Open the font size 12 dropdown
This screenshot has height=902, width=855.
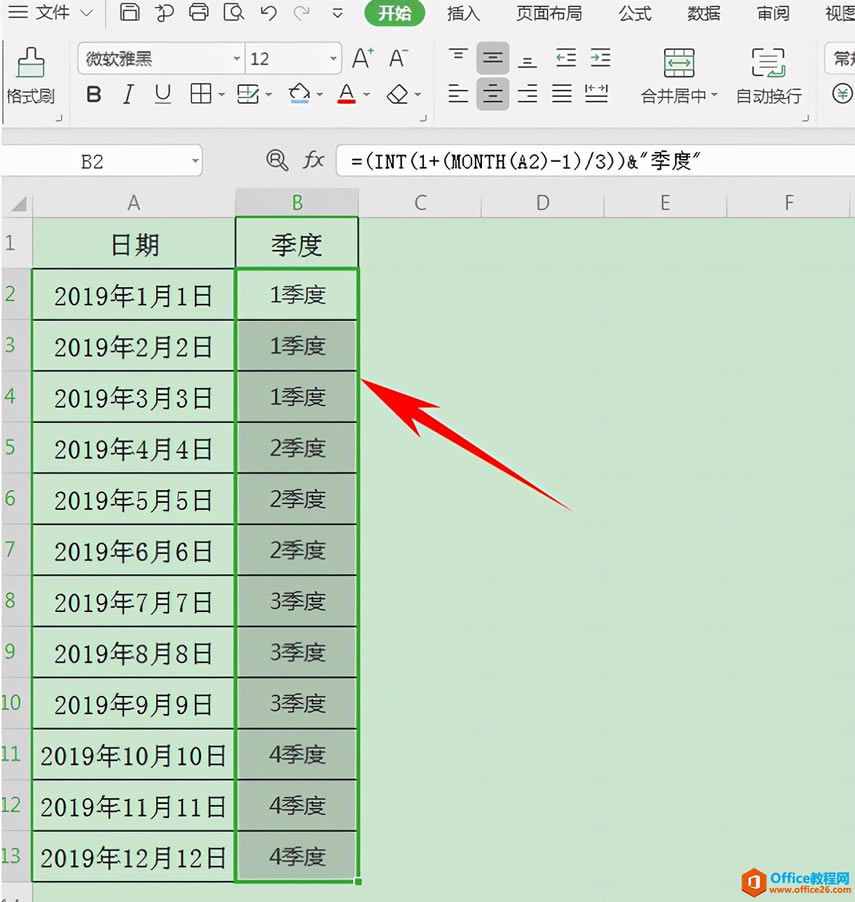pos(333,59)
